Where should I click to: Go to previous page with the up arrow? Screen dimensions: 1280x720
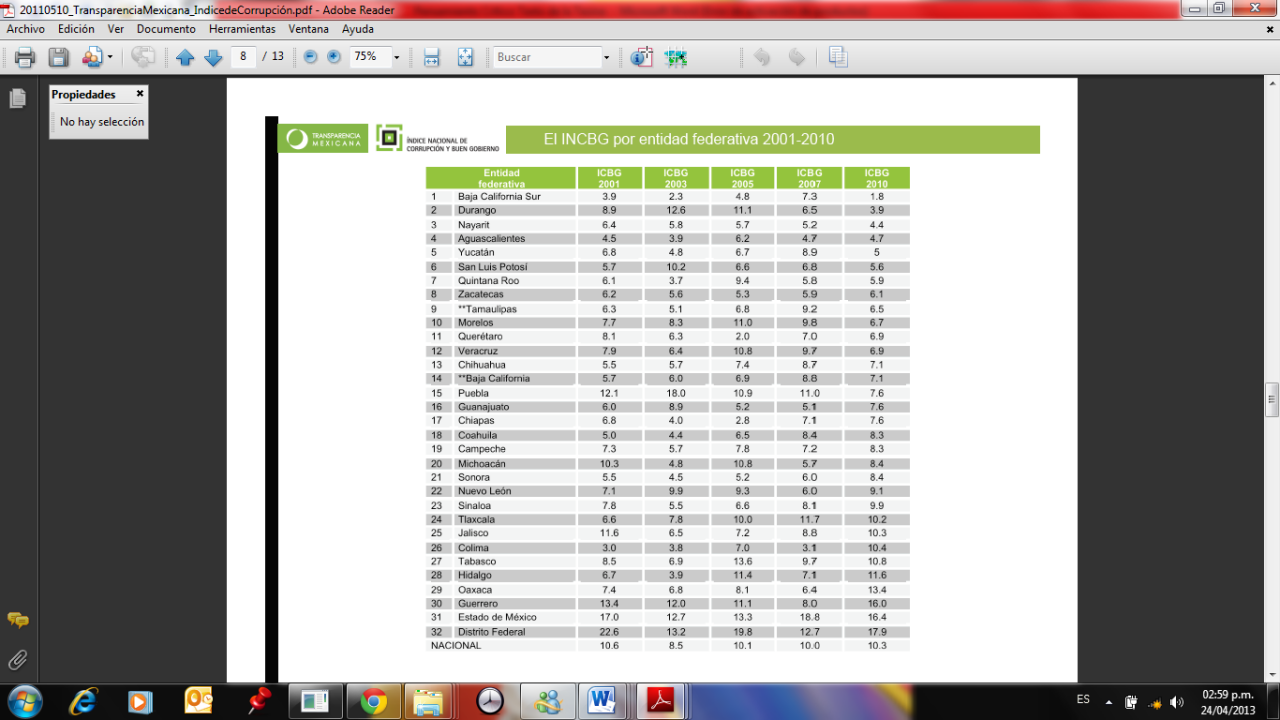185,57
